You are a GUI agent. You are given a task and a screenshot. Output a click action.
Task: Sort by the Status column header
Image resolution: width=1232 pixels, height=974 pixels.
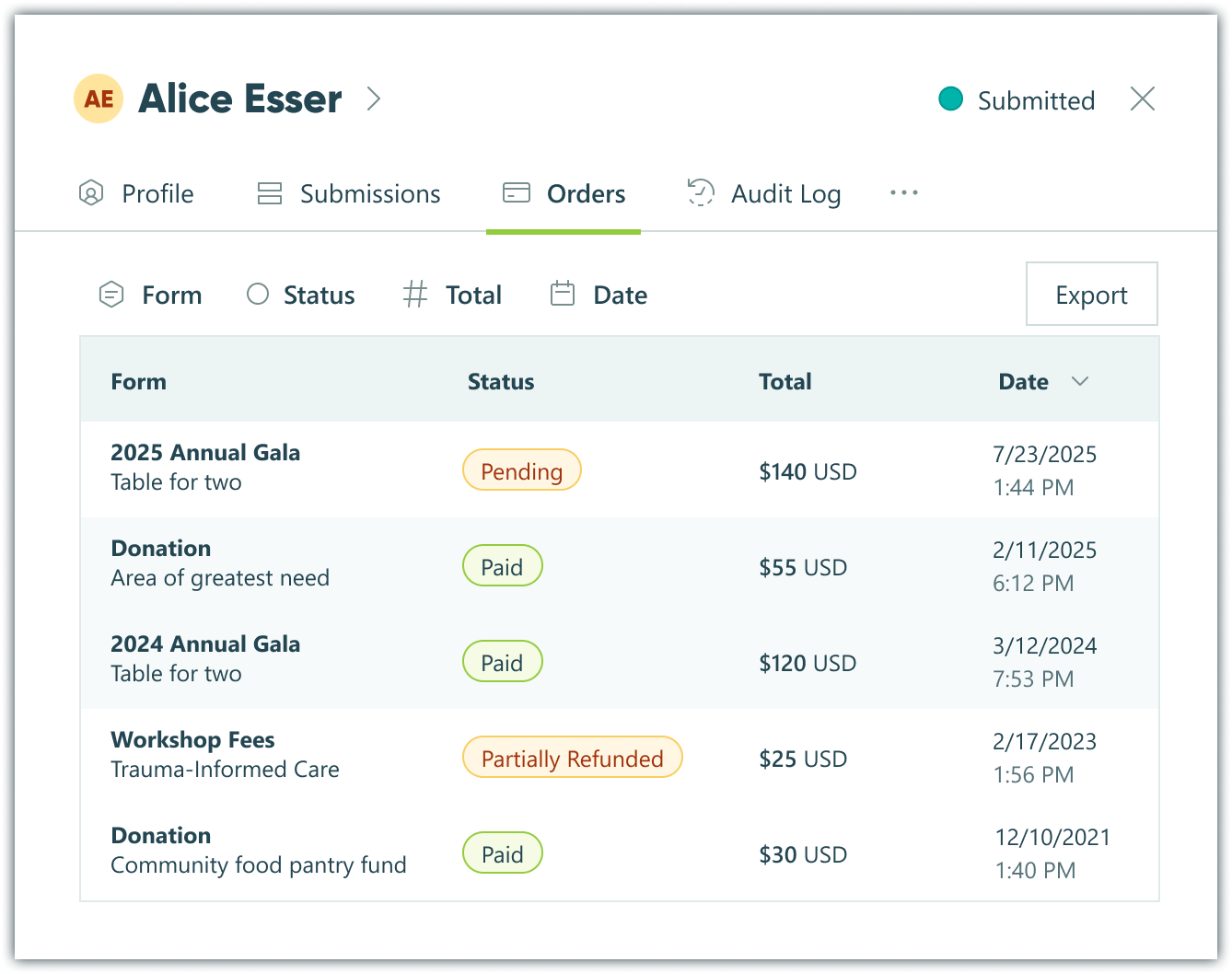click(501, 381)
